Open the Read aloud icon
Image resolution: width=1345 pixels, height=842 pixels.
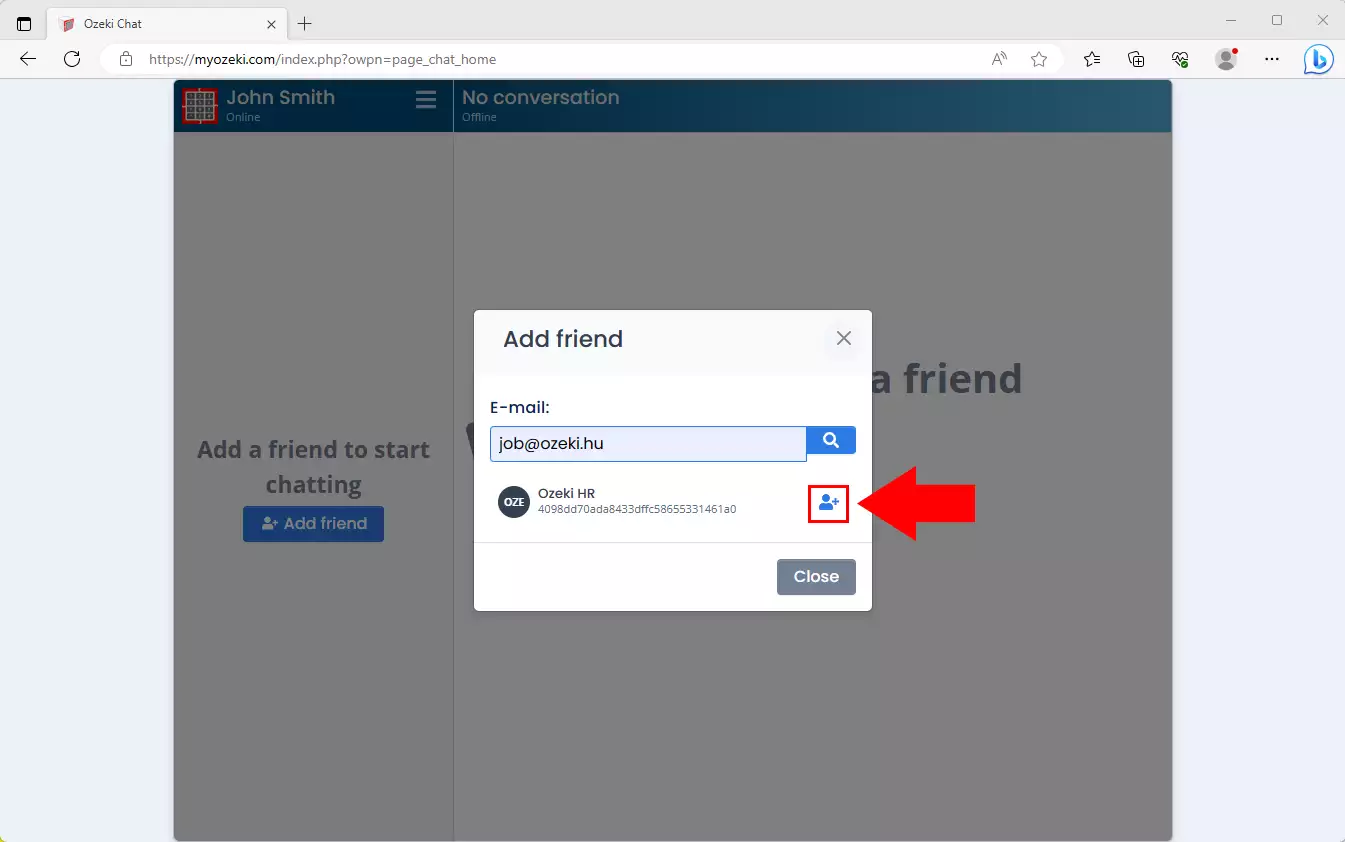coord(999,59)
